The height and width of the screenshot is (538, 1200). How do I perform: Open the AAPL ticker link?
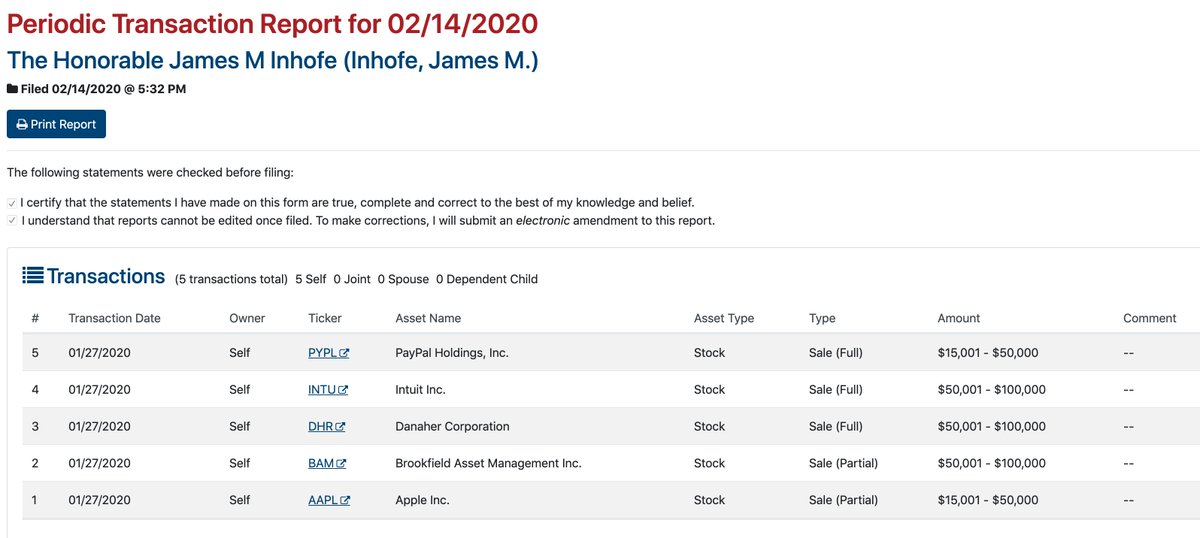coord(329,500)
